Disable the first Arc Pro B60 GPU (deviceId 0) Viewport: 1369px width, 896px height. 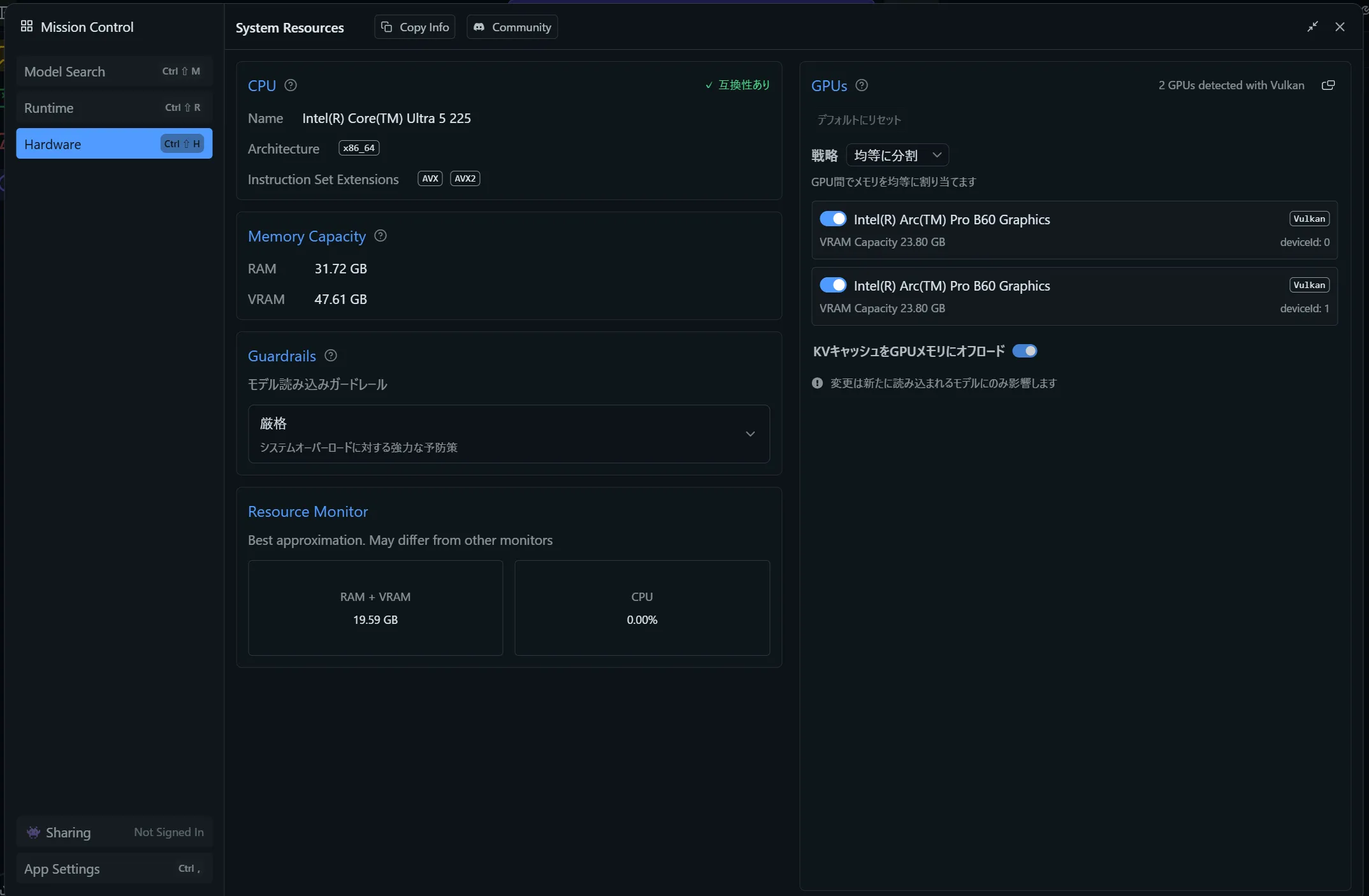point(833,219)
